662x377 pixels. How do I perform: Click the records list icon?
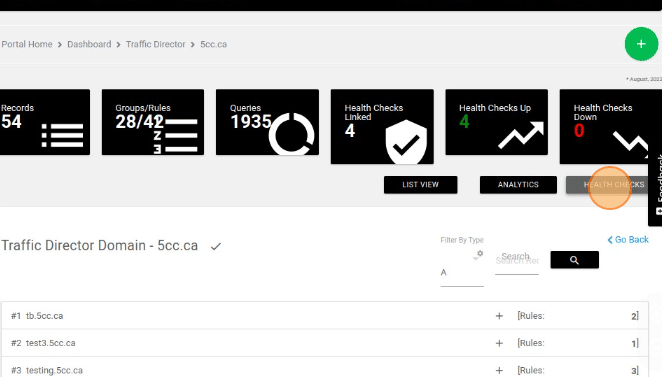(62, 136)
